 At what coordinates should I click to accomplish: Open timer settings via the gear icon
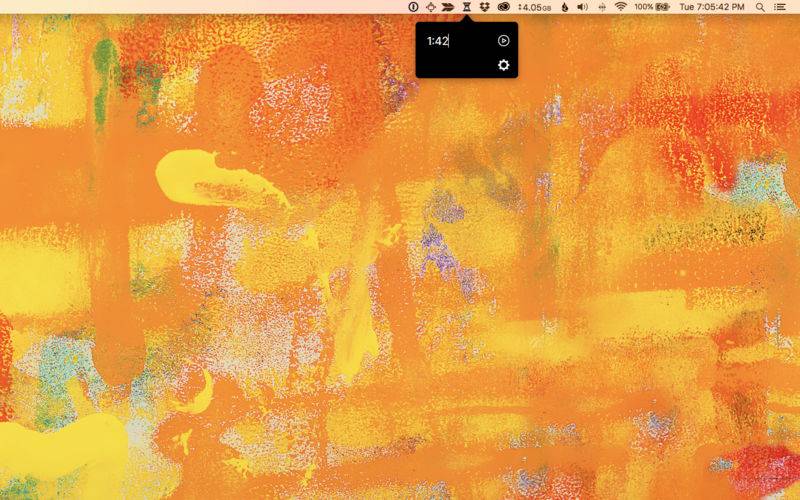tap(503, 65)
